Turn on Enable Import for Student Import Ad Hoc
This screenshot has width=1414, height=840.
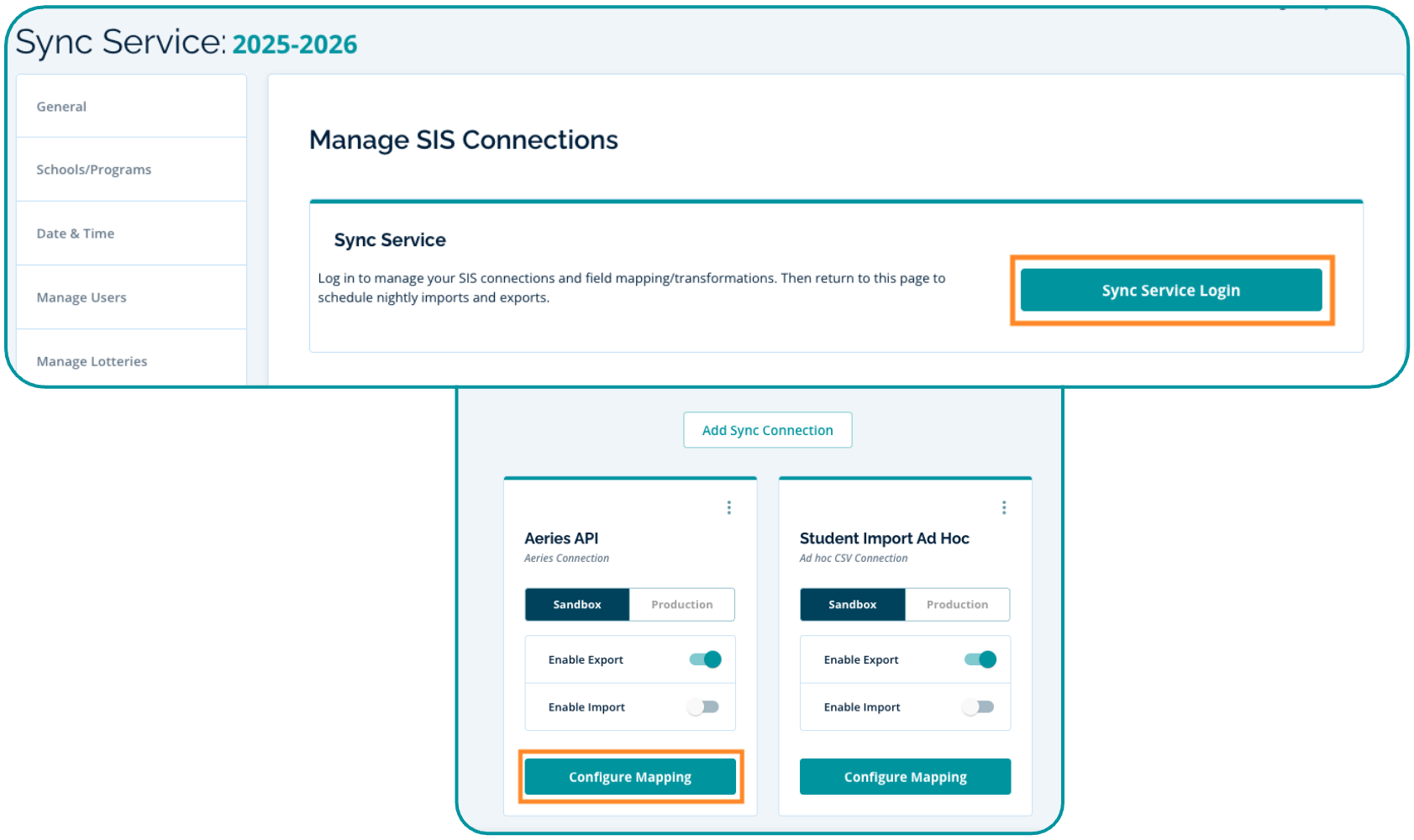979,707
